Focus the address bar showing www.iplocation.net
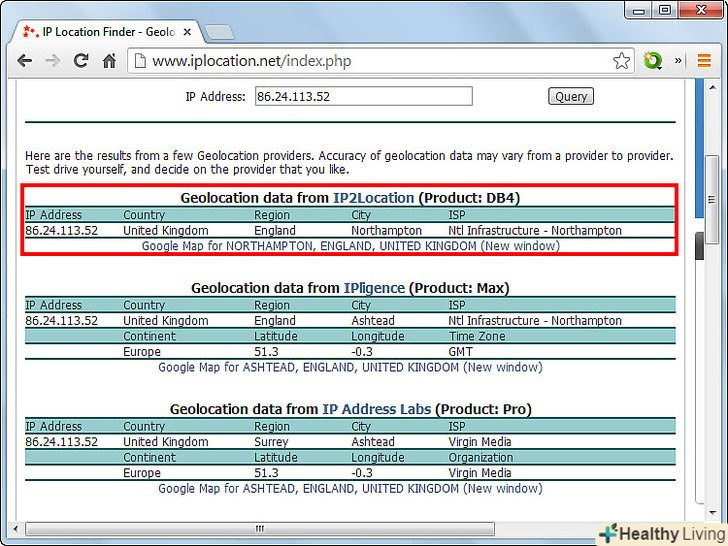728x546 pixels. pos(370,61)
